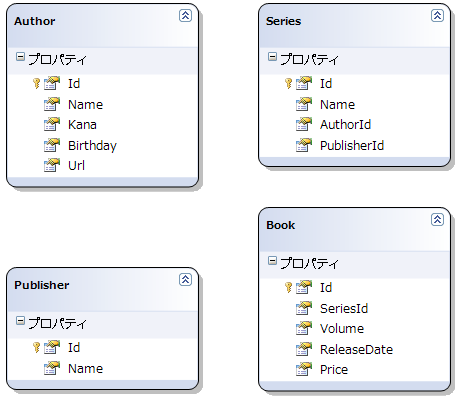The width and height of the screenshot is (460, 400).
Task: Click the property icon beside Series AuthorId
Action: tap(304, 124)
